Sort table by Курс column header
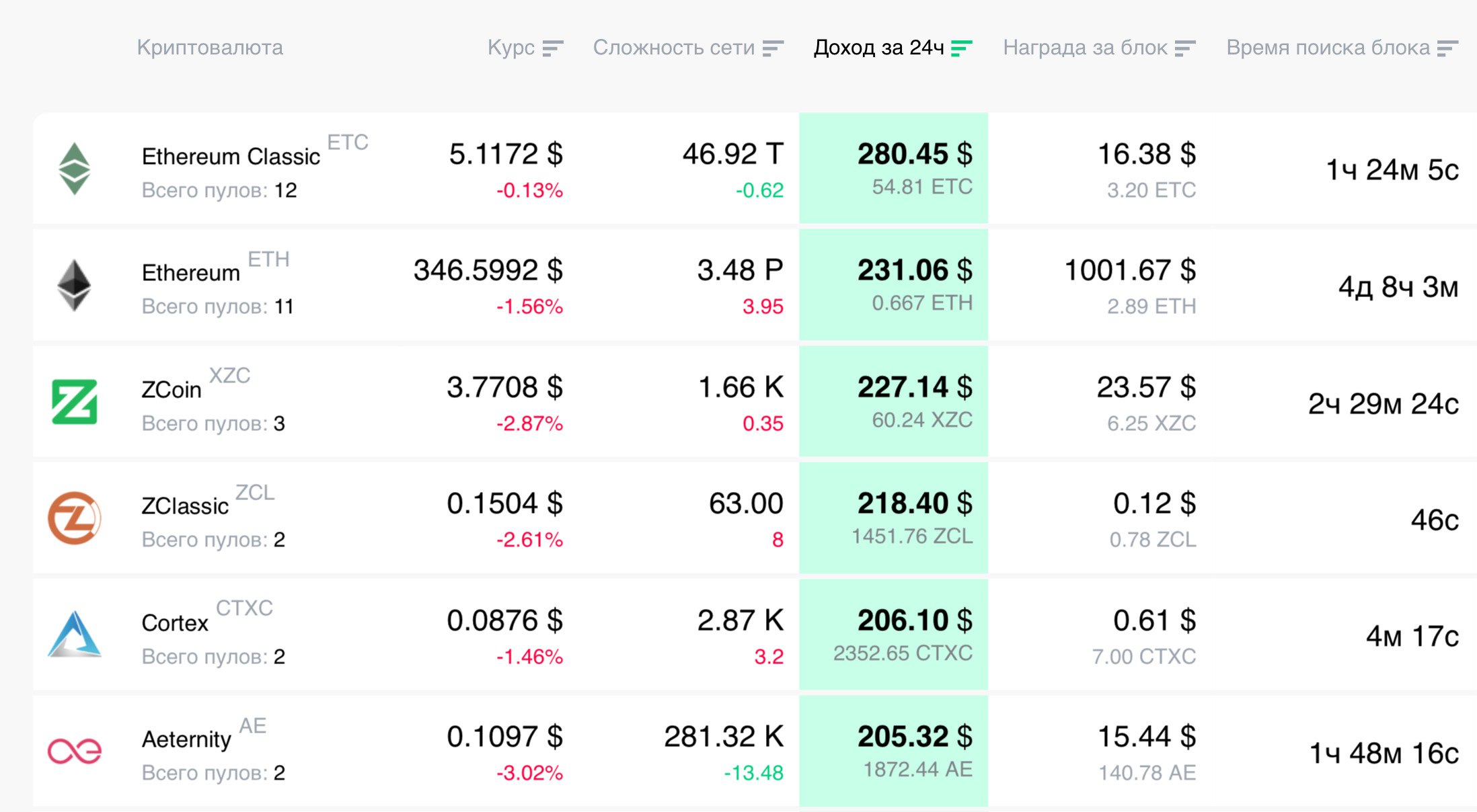 tap(511, 48)
